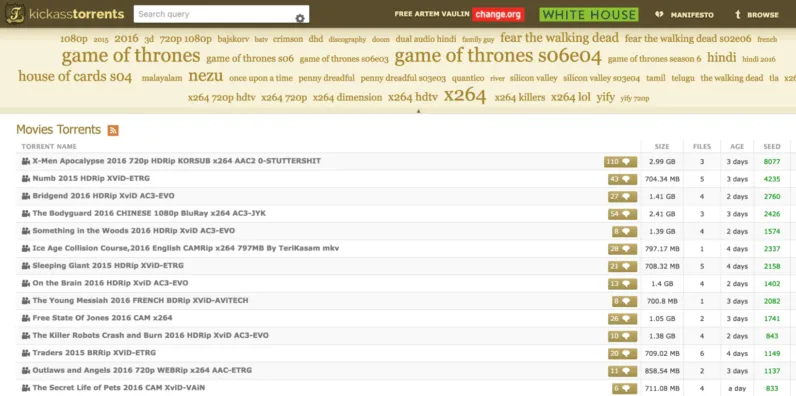796x396 pixels.
Task: Select the 'once upon a time' tag
Action: pyautogui.click(x=261, y=78)
